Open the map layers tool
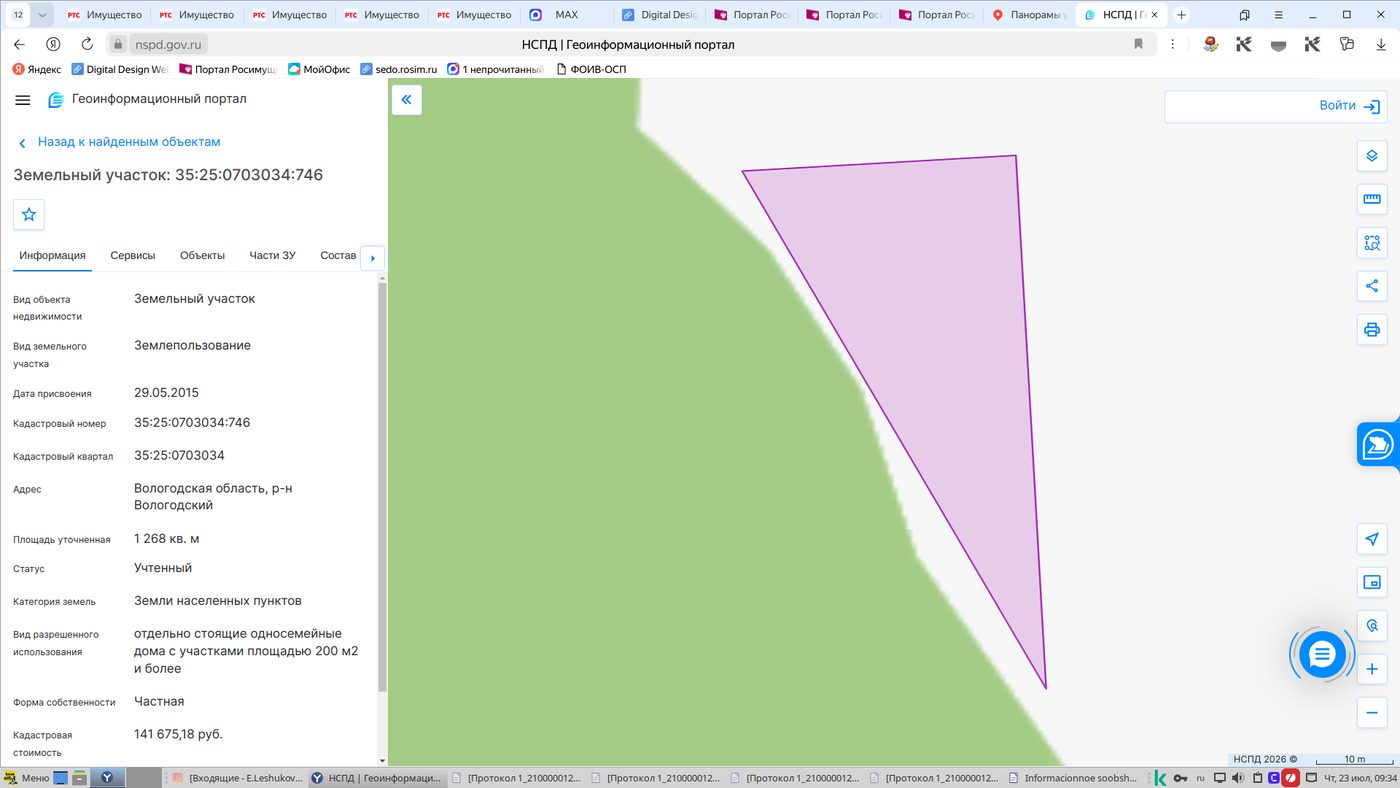The height and width of the screenshot is (788, 1400). 1372,156
